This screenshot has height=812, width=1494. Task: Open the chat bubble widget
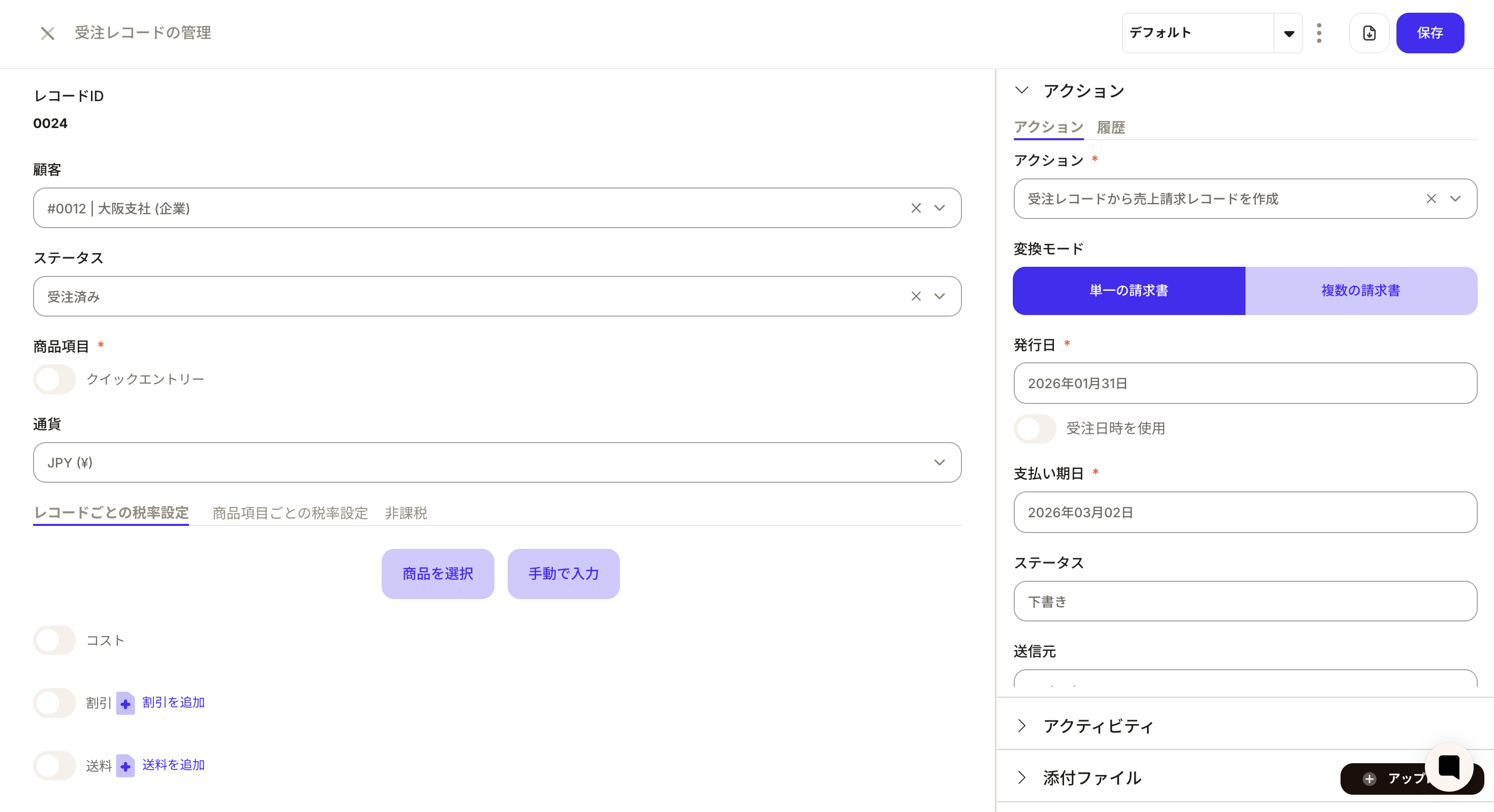coord(1448,767)
